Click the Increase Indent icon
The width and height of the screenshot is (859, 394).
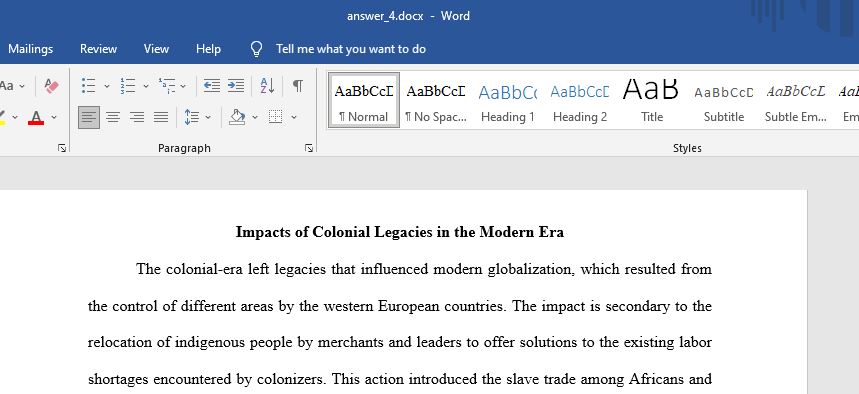236,85
